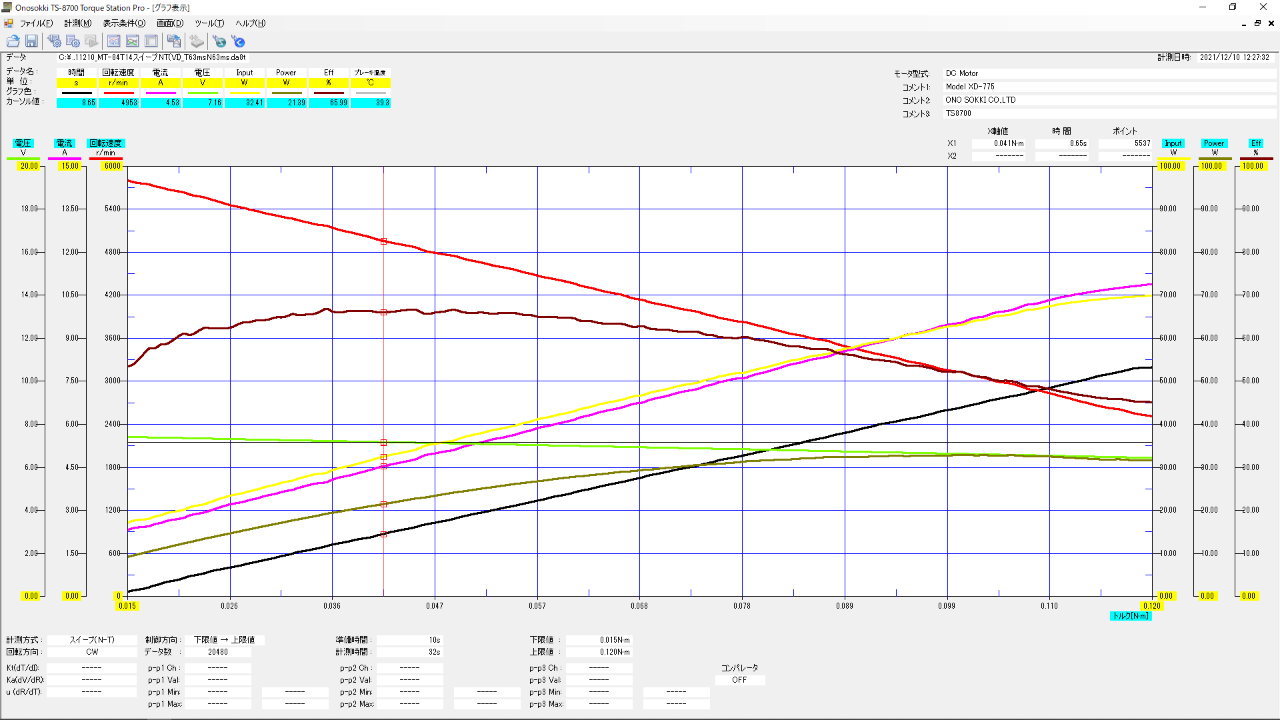This screenshot has width=1280, height=720.
Task: Click the cyan 回転速度 axis label button
Action: click(106, 143)
